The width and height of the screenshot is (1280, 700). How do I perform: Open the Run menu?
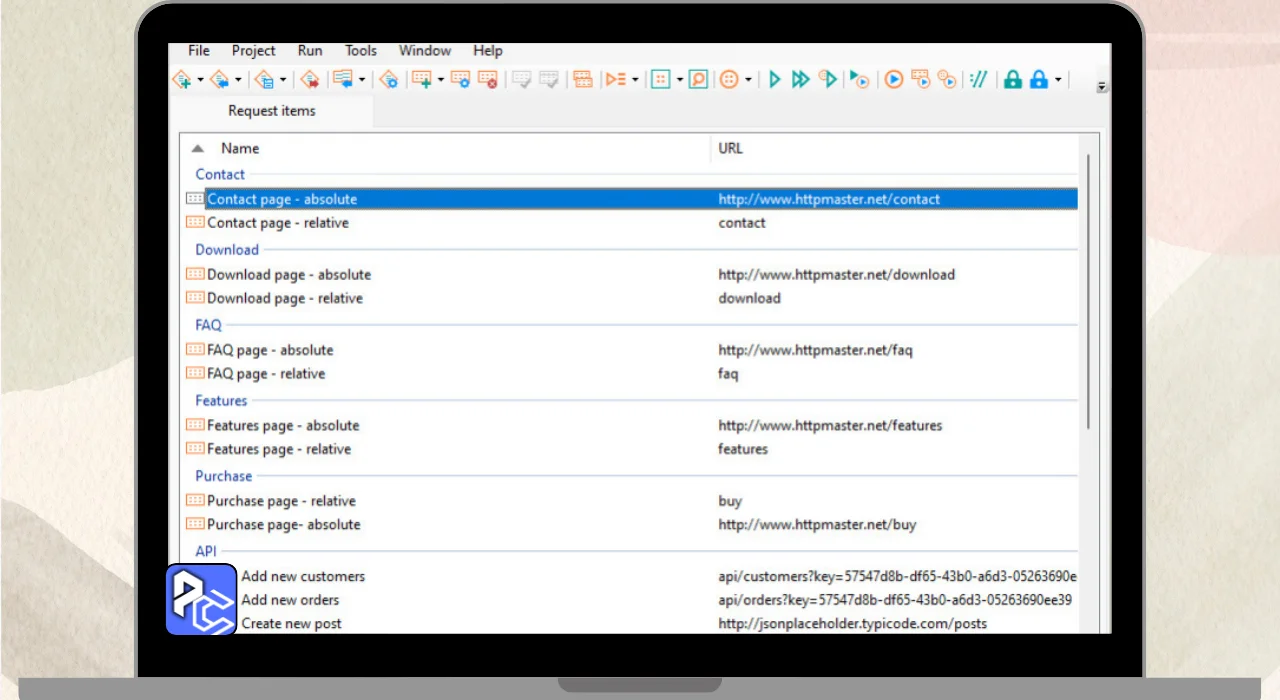click(310, 51)
